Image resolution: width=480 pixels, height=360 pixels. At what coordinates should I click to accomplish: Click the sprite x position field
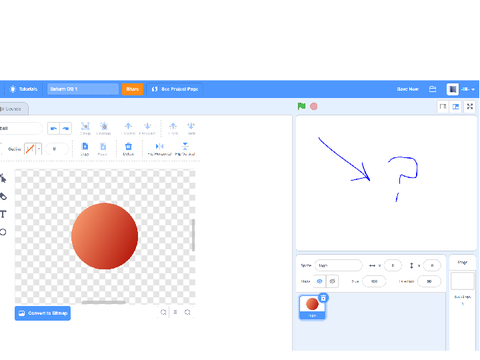coord(393,265)
